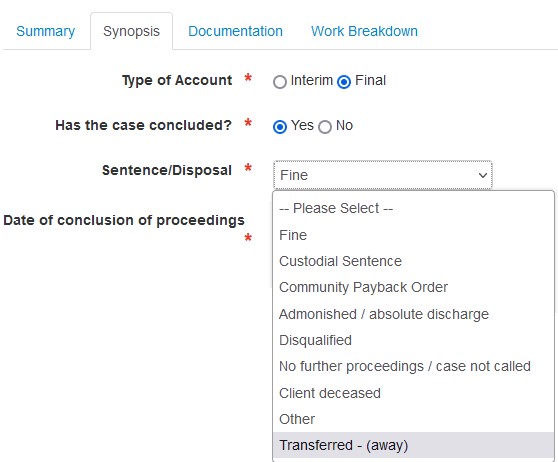Viewport: 558px width, 462px height.
Task: Open the Documentation tab
Action: coord(235,31)
